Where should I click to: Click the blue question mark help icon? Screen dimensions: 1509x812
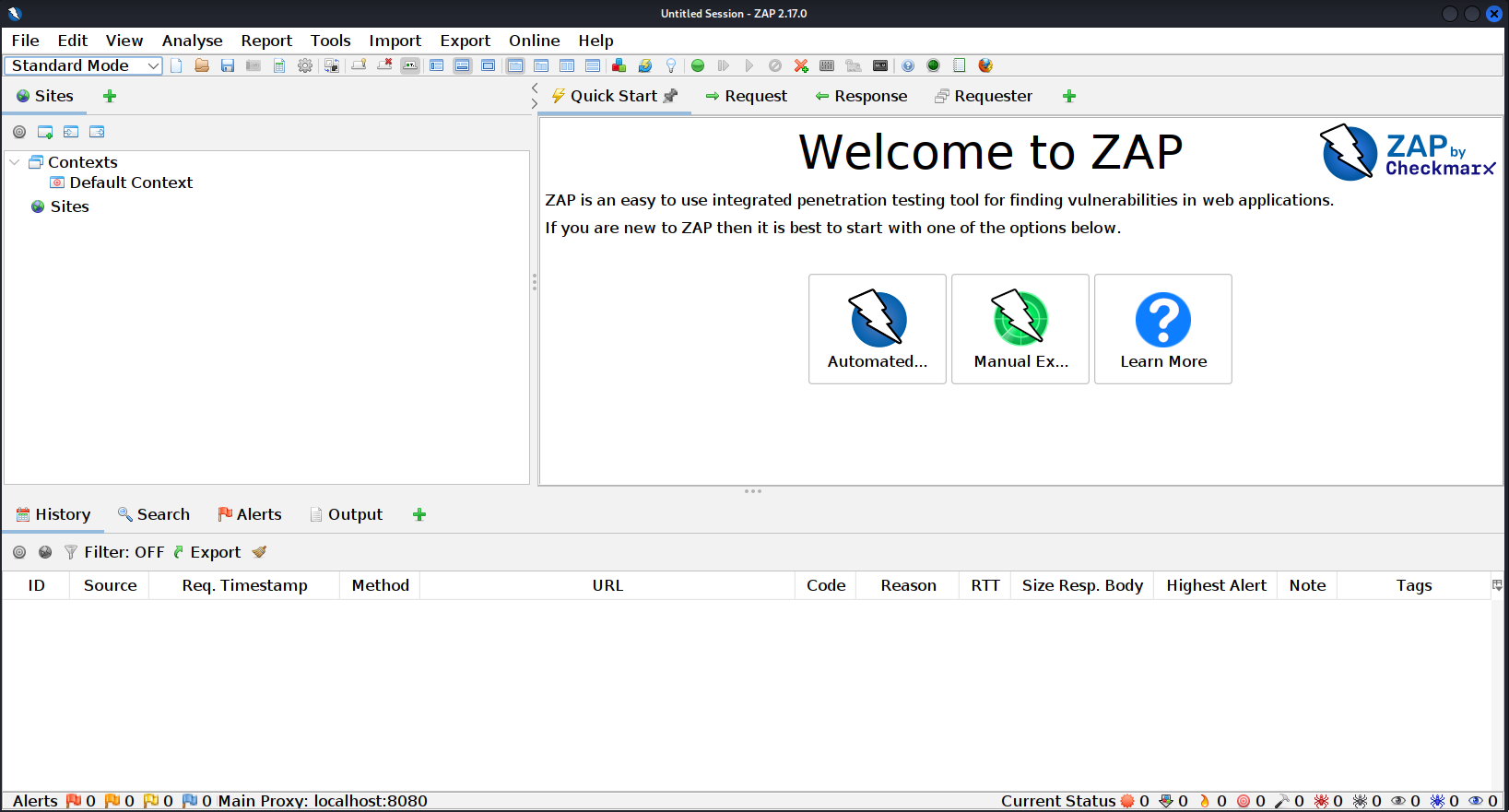[908, 65]
